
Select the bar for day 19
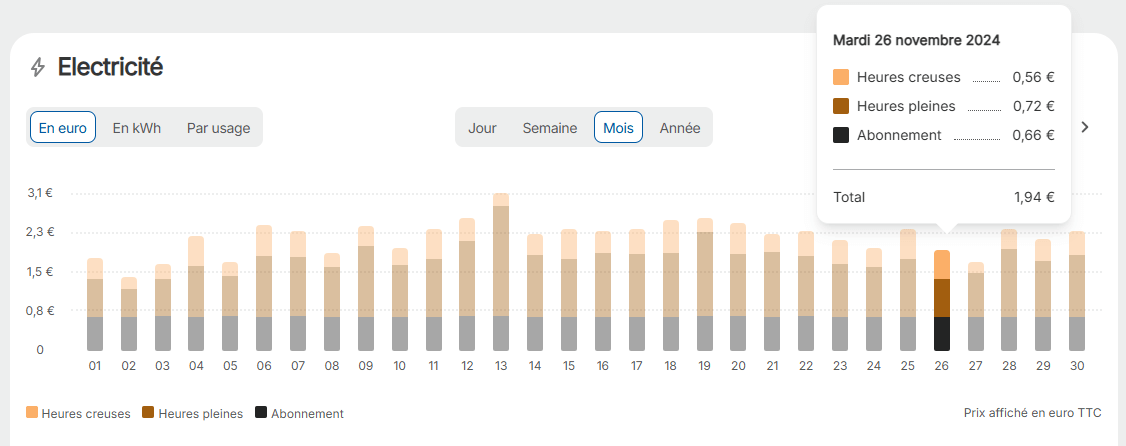tap(704, 284)
